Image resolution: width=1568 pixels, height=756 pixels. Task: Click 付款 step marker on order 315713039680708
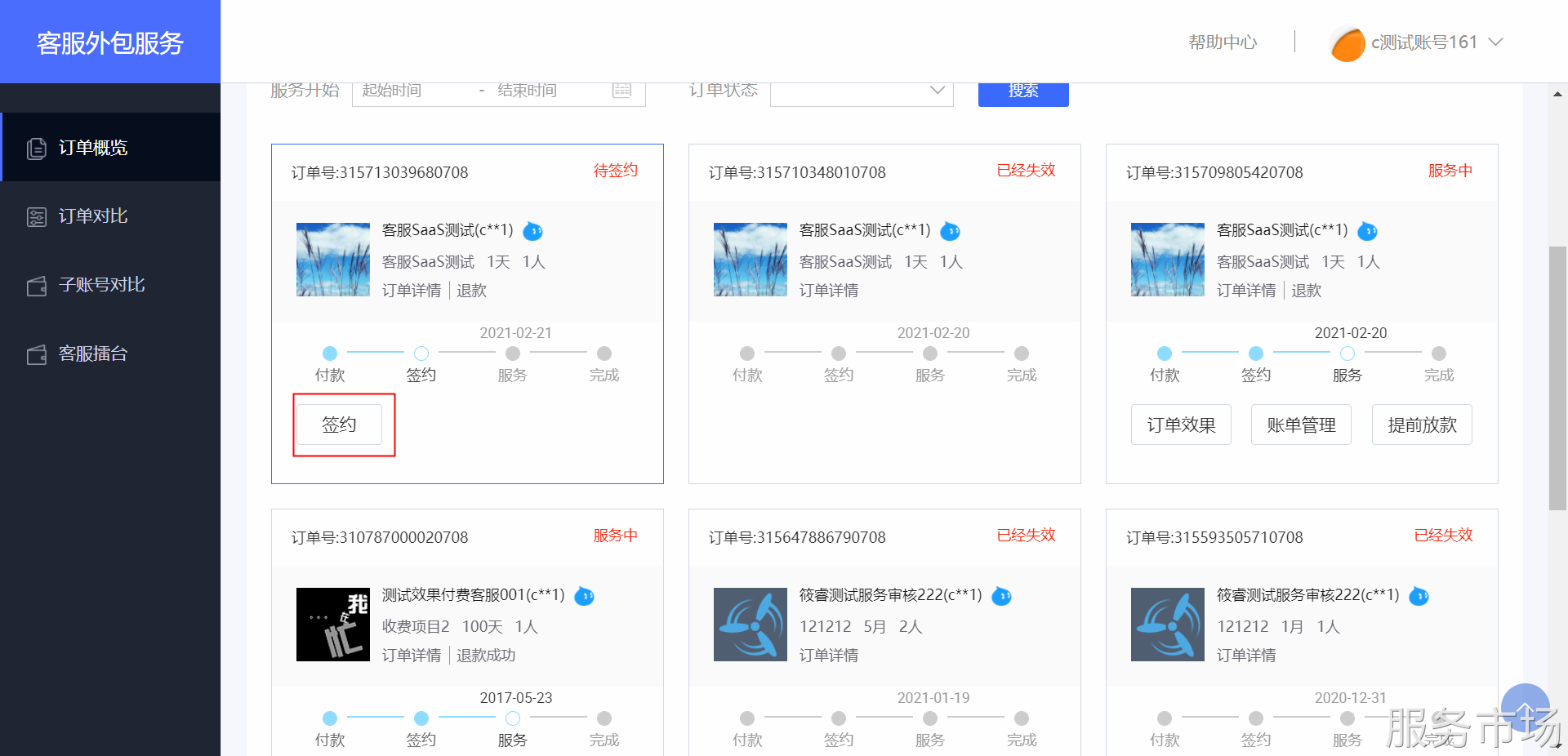pyautogui.click(x=330, y=354)
